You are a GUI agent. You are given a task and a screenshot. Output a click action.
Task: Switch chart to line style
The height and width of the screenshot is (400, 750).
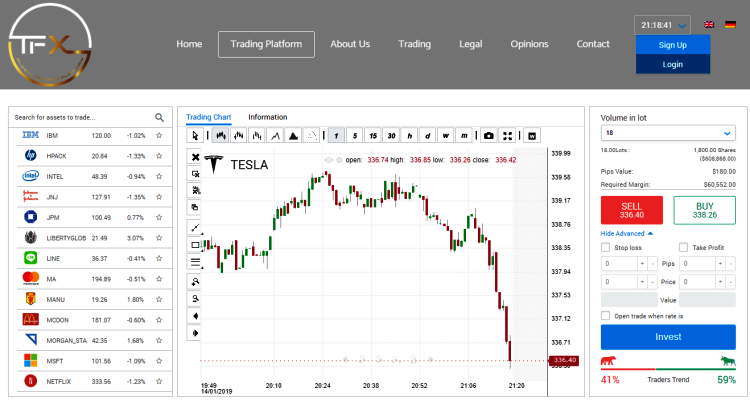click(275, 136)
